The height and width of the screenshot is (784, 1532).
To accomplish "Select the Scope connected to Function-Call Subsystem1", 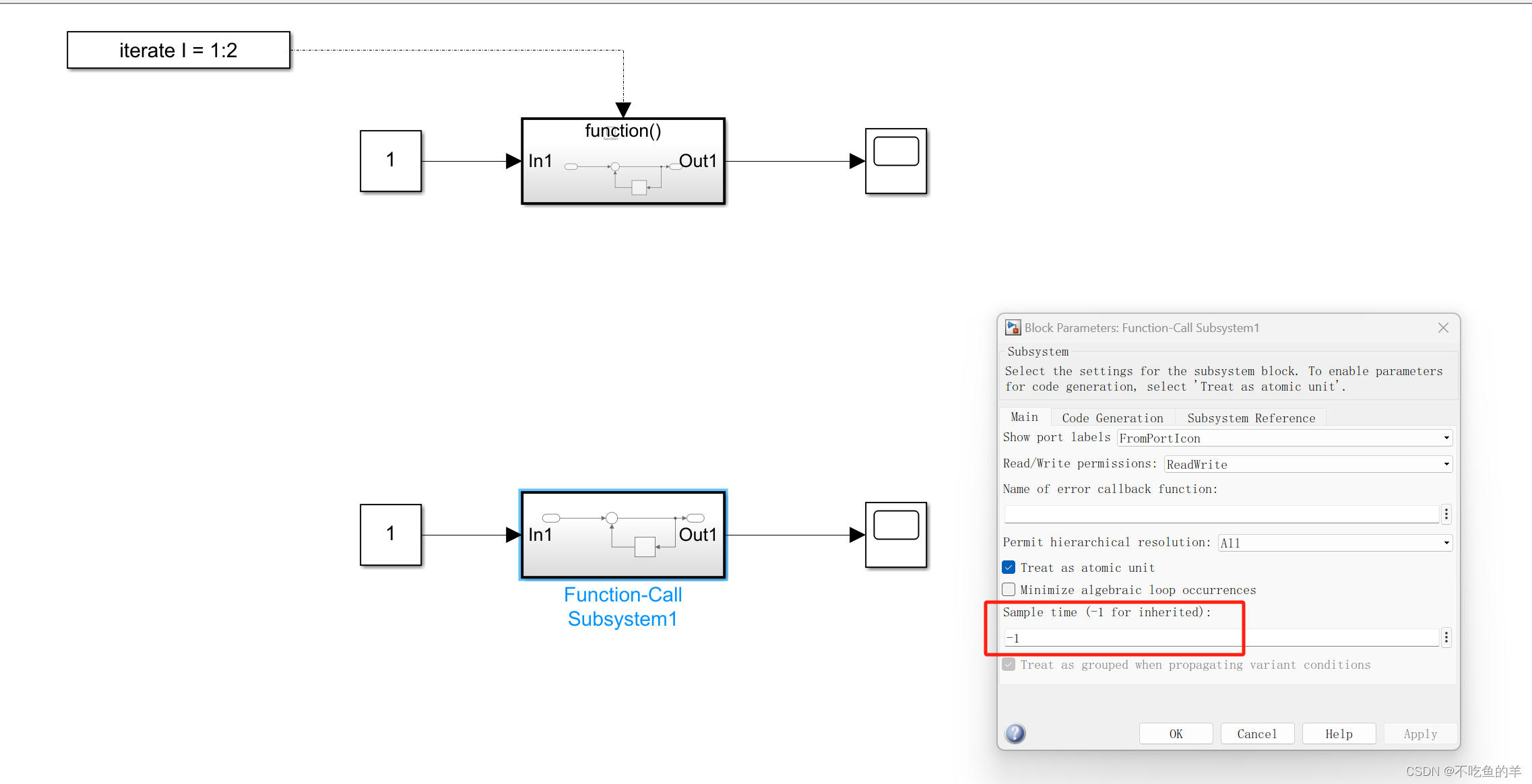I will point(896,534).
